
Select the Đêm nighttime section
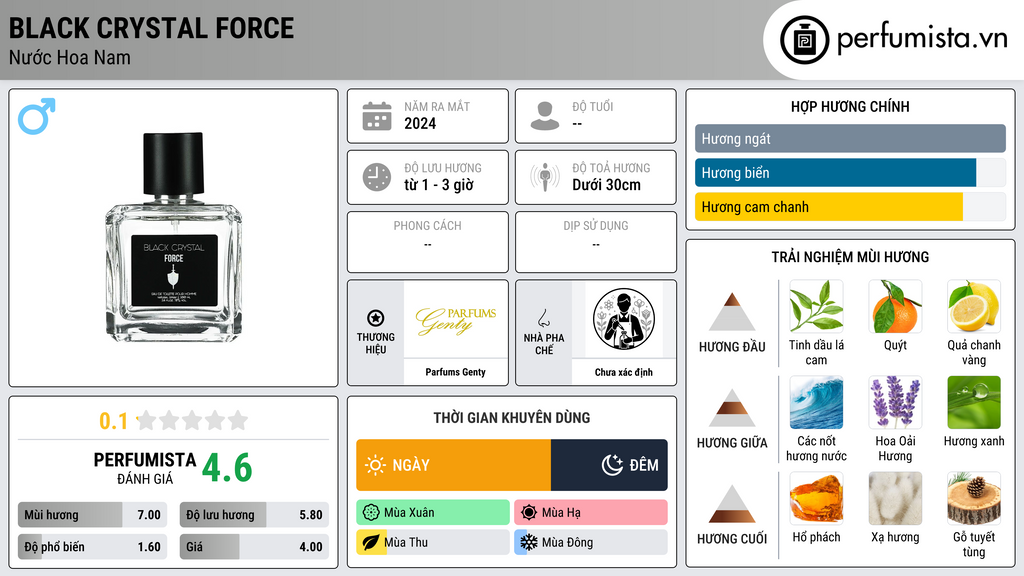click(609, 465)
